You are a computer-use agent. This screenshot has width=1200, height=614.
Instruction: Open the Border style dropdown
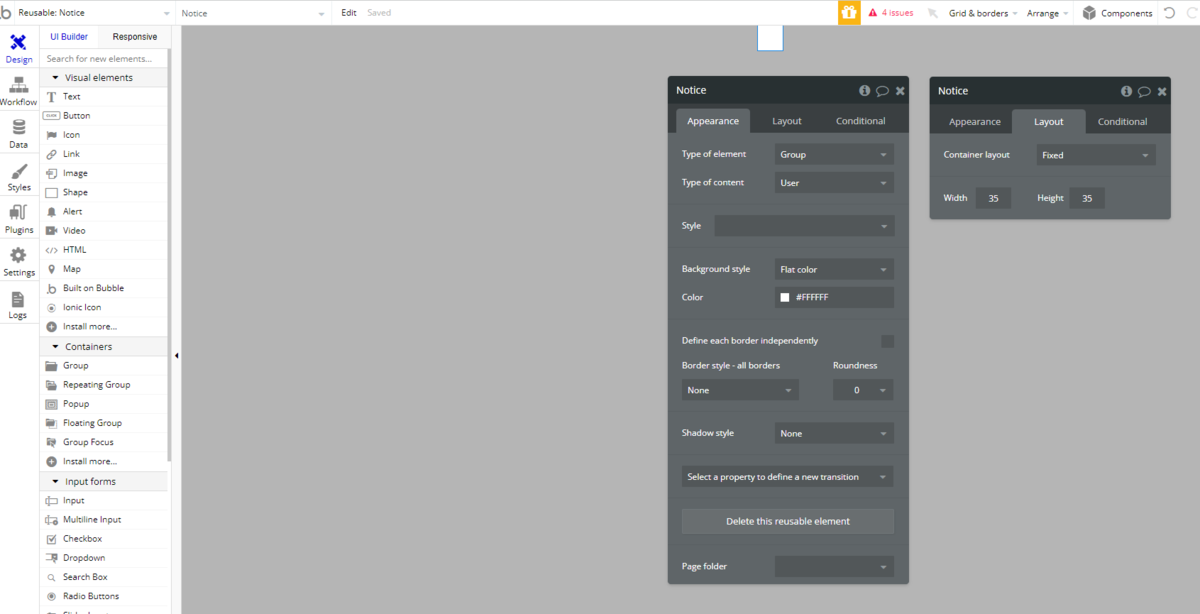point(740,390)
